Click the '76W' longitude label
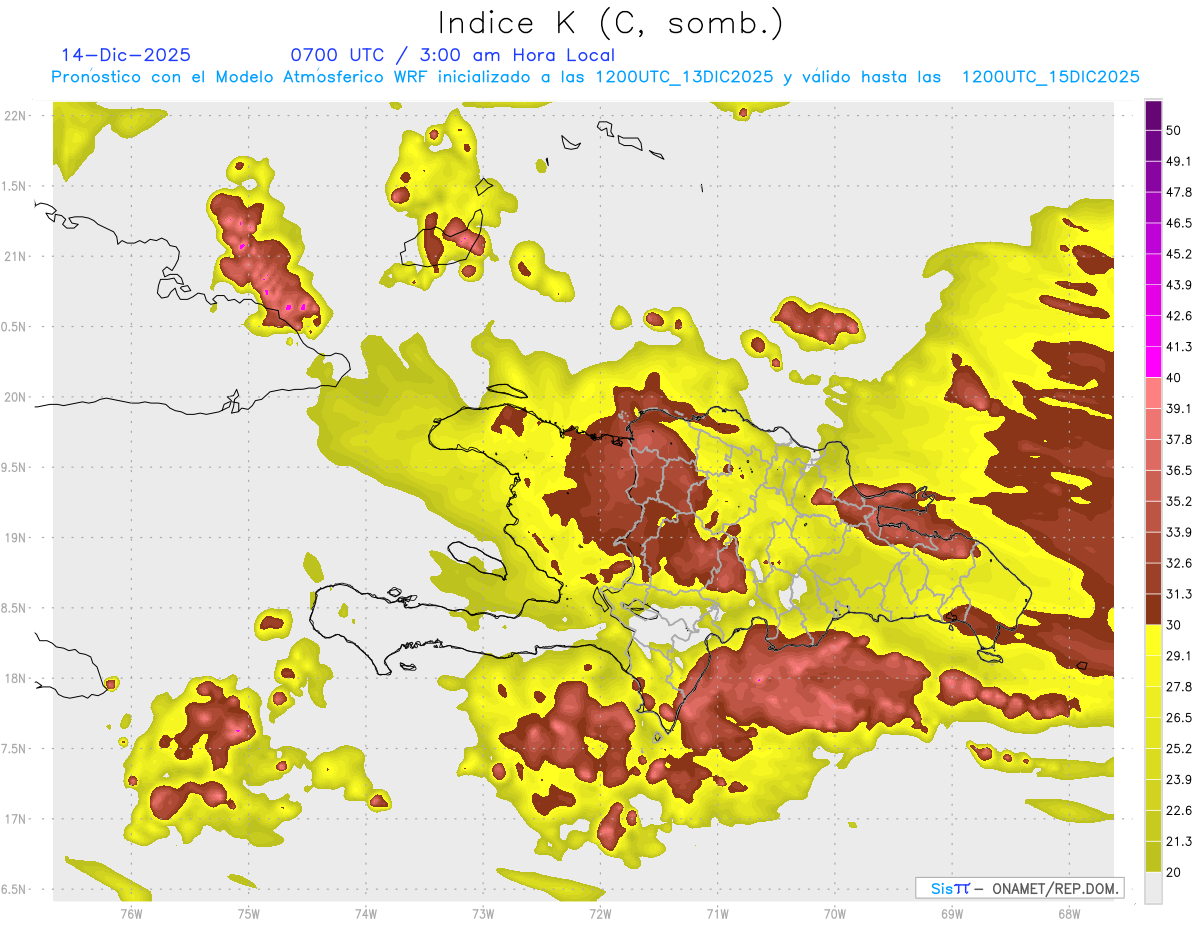Screen dimensions: 1200x927 (x=131, y=913)
